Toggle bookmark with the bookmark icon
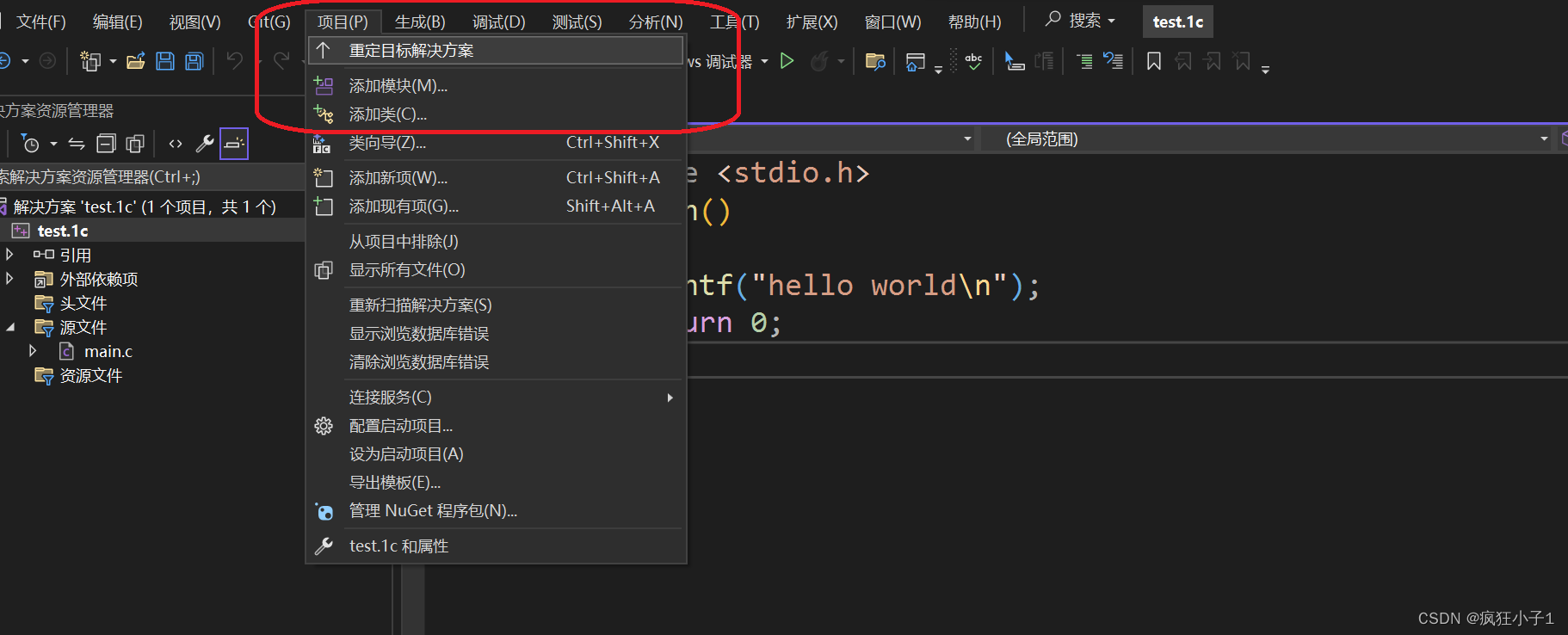 click(x=1154, y=61)
